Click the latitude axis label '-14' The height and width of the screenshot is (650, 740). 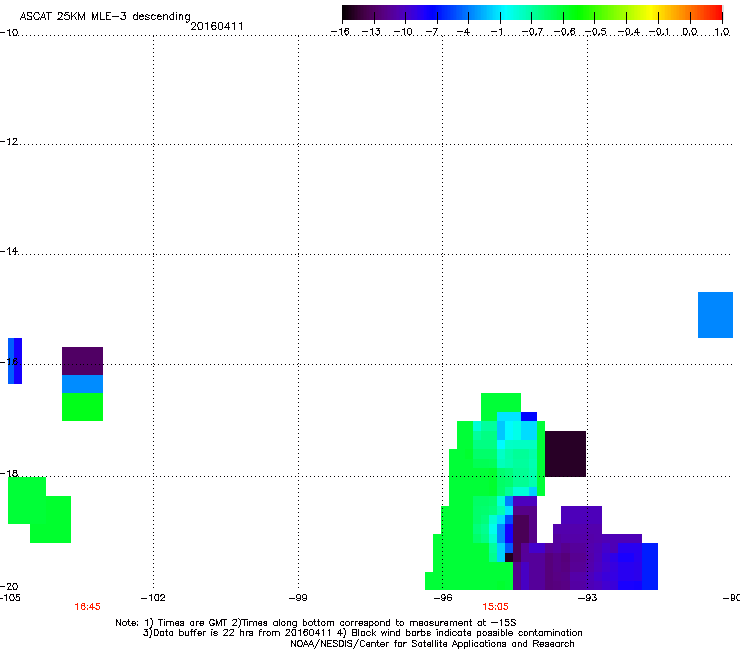coord(9,251)
